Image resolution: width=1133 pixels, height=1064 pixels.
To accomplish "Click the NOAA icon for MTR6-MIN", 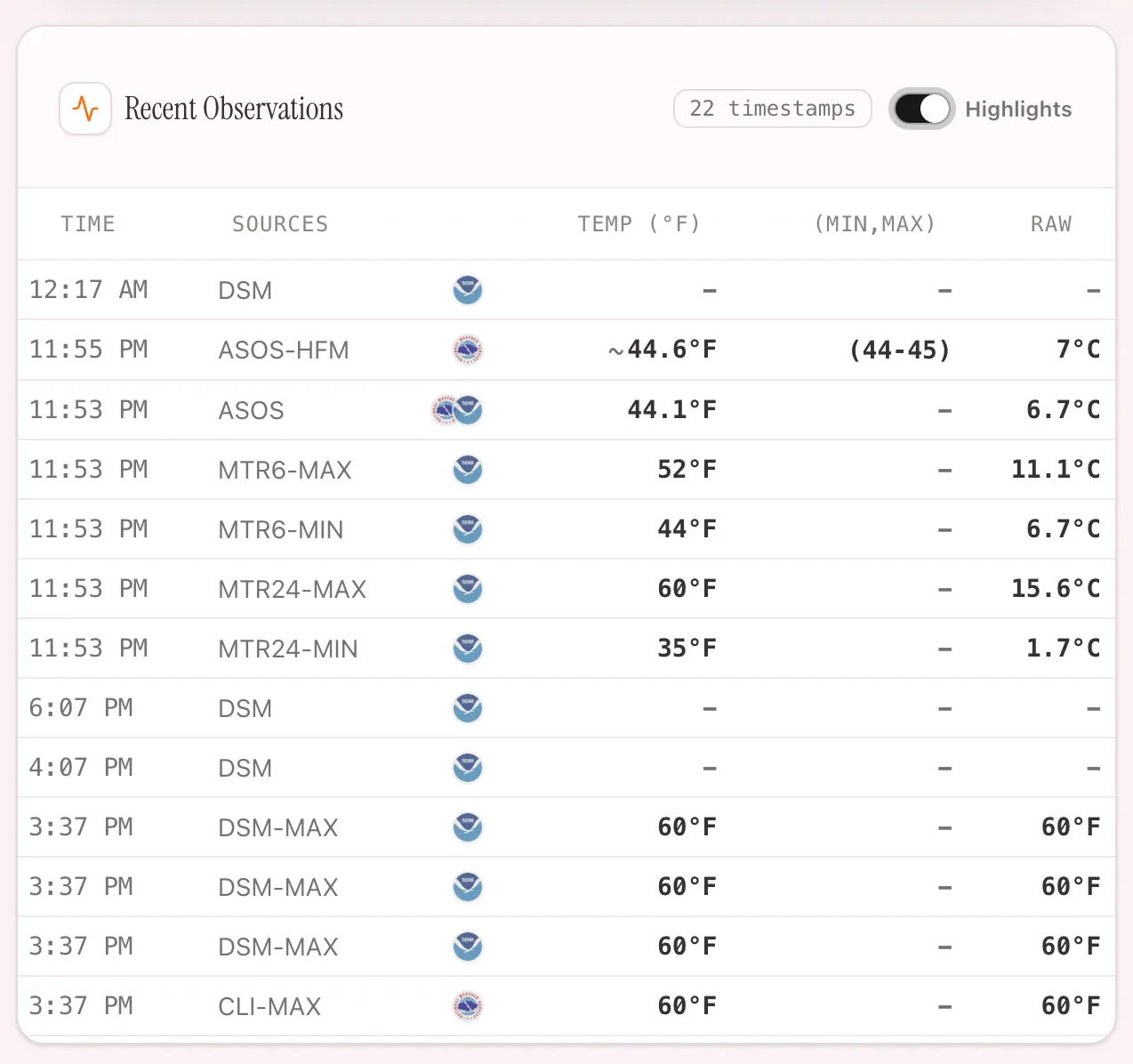I will click(x=468, y=529).
